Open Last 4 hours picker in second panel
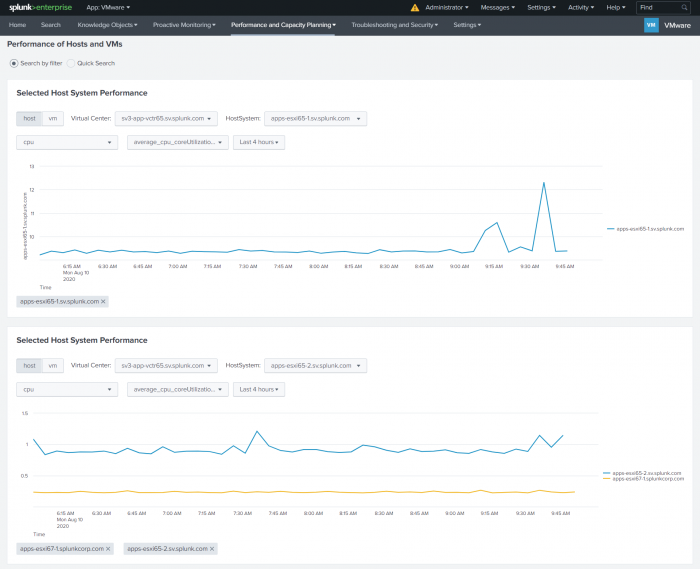The height and width of the screenshot is (569, 700). click(259, 390)
